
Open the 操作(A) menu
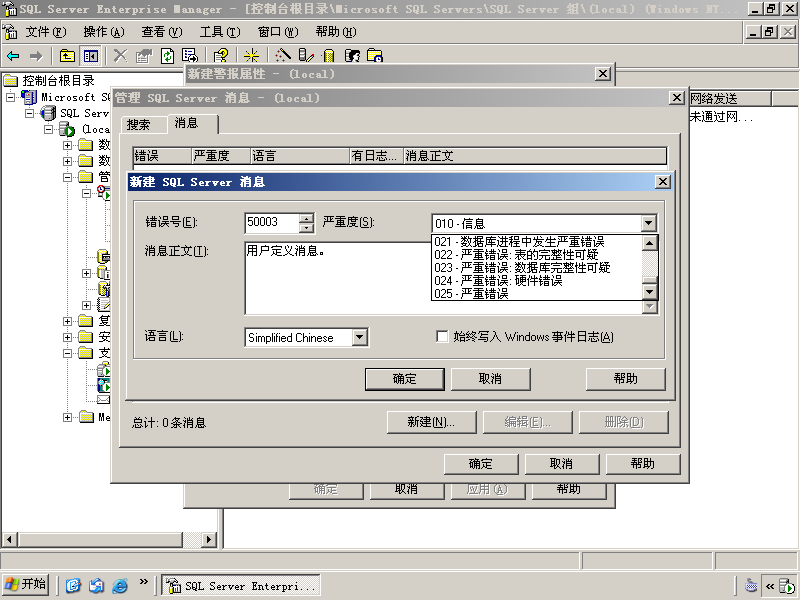104,32
